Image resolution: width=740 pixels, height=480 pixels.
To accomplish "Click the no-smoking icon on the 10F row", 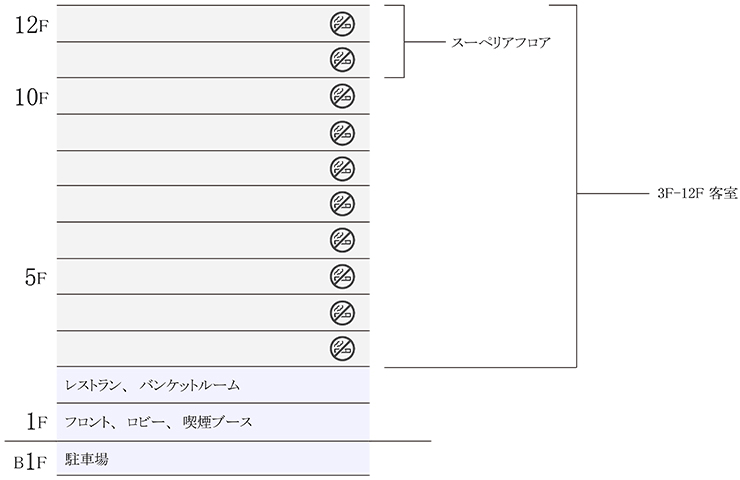I will tap(342, 96).
